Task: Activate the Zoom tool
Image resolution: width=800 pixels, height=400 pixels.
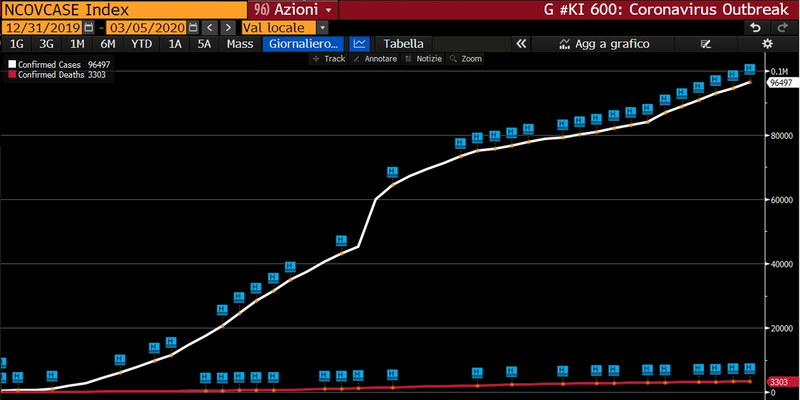Action: (x=465, y=59)
